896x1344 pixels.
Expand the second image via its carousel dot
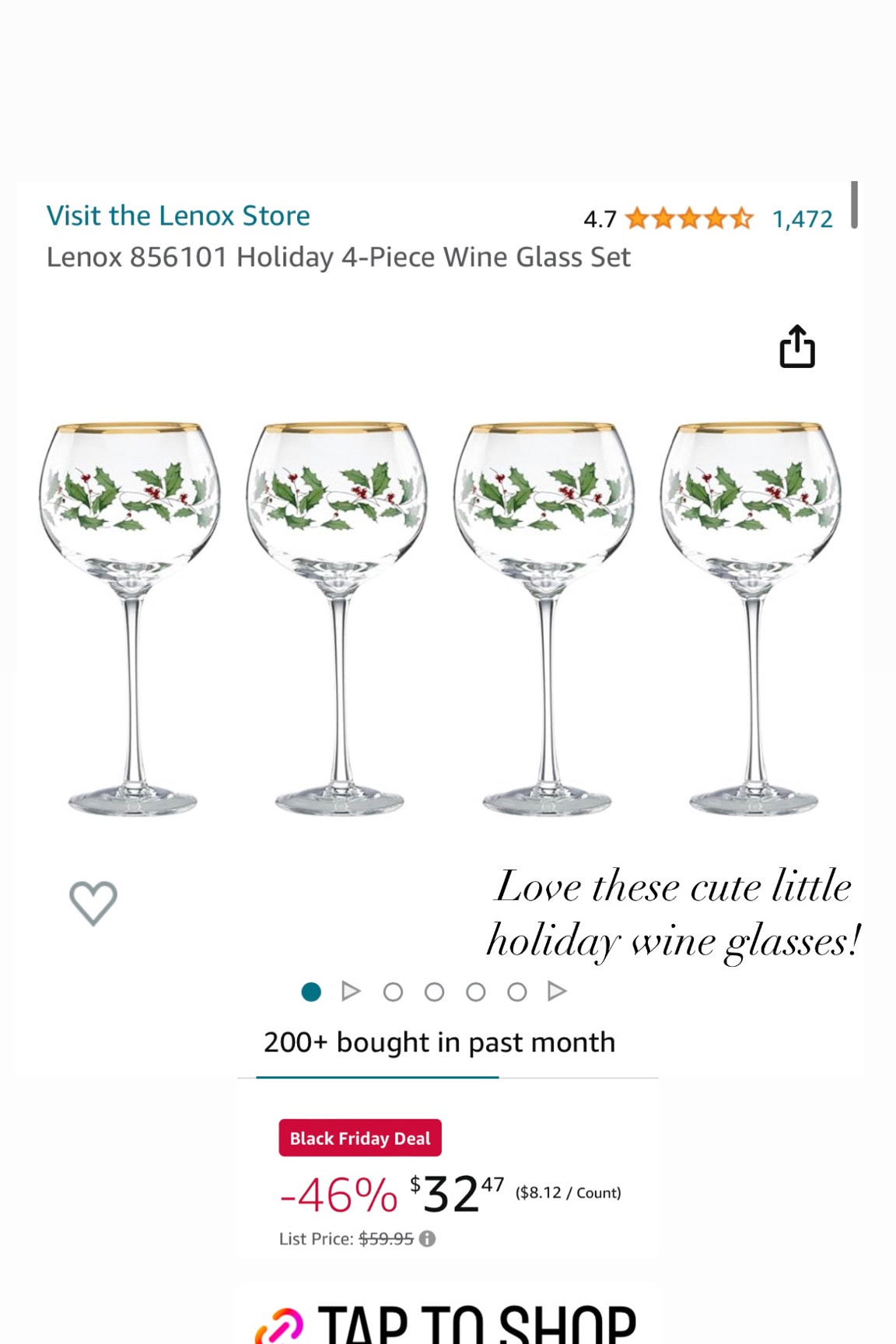point(392,992)
